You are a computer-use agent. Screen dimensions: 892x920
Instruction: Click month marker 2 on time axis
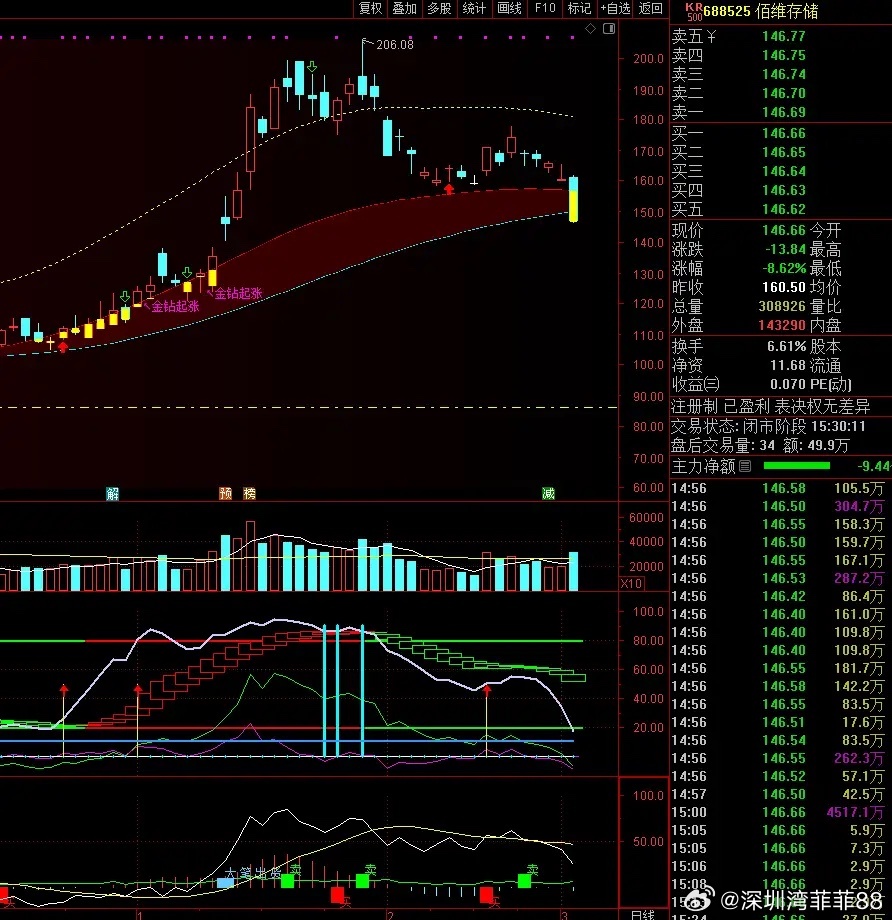click(x=389, y=915)
